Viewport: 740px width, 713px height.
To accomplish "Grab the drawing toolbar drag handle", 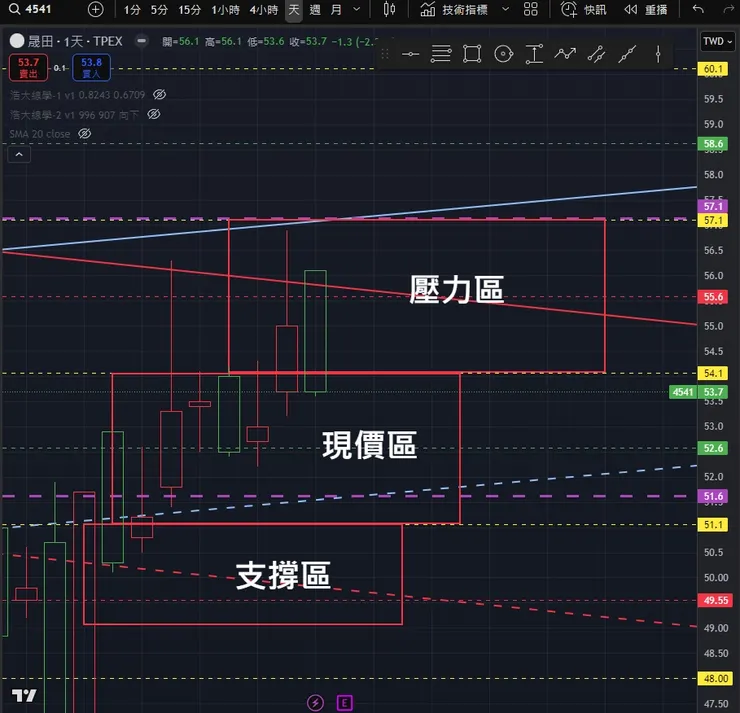I will pyautogui.click(x=385, y=54).
